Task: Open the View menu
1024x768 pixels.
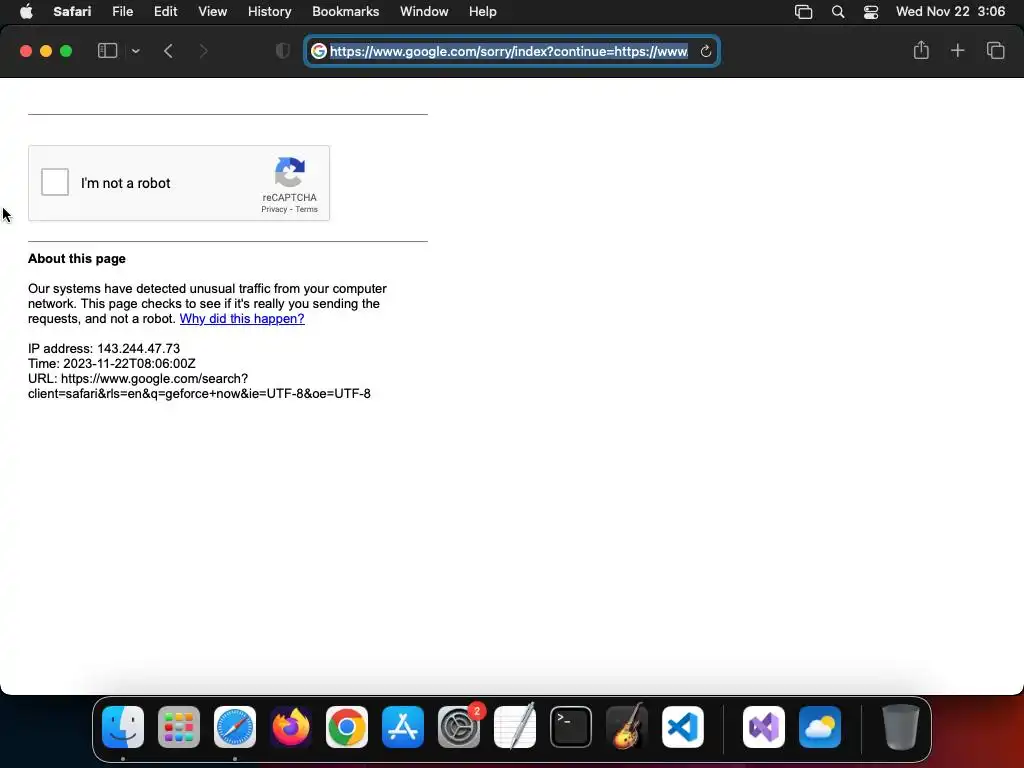Action: point(212,12)
